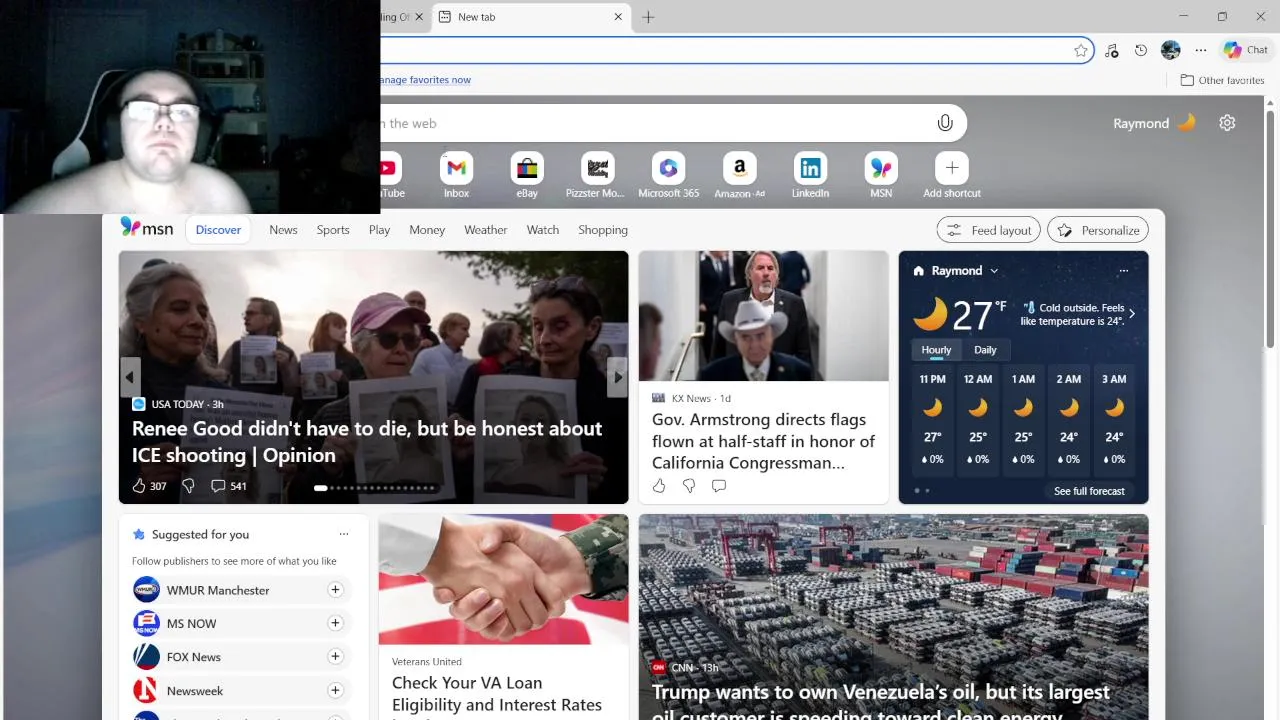This screenshot has height=720, width=1280.
Task: Open Gov. Armstrong flags half-staff article
Action: tap(763, 441)
